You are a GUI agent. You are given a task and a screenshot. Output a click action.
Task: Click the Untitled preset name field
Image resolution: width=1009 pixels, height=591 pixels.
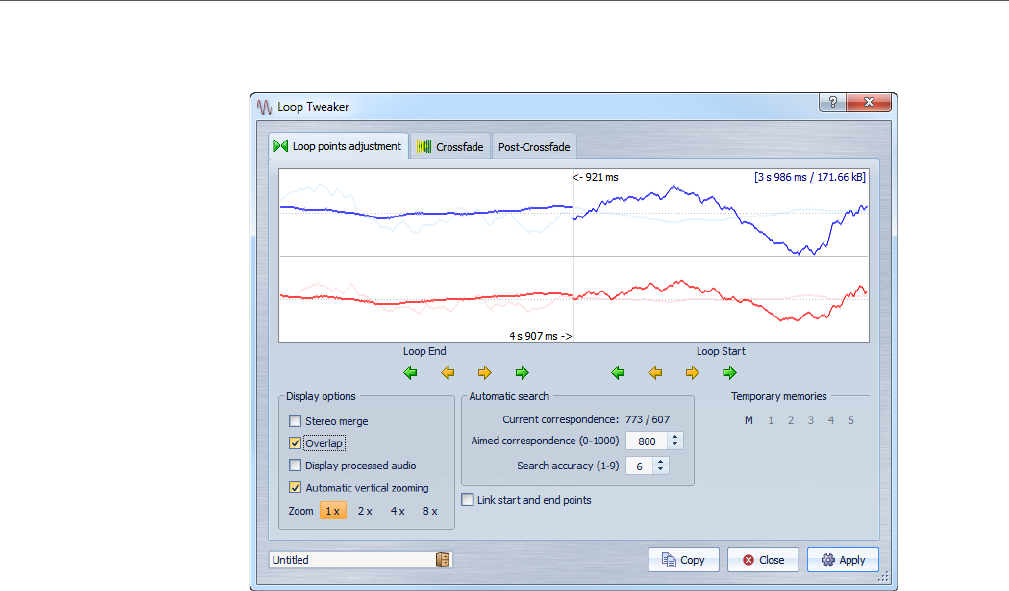(x=353, y=559)
